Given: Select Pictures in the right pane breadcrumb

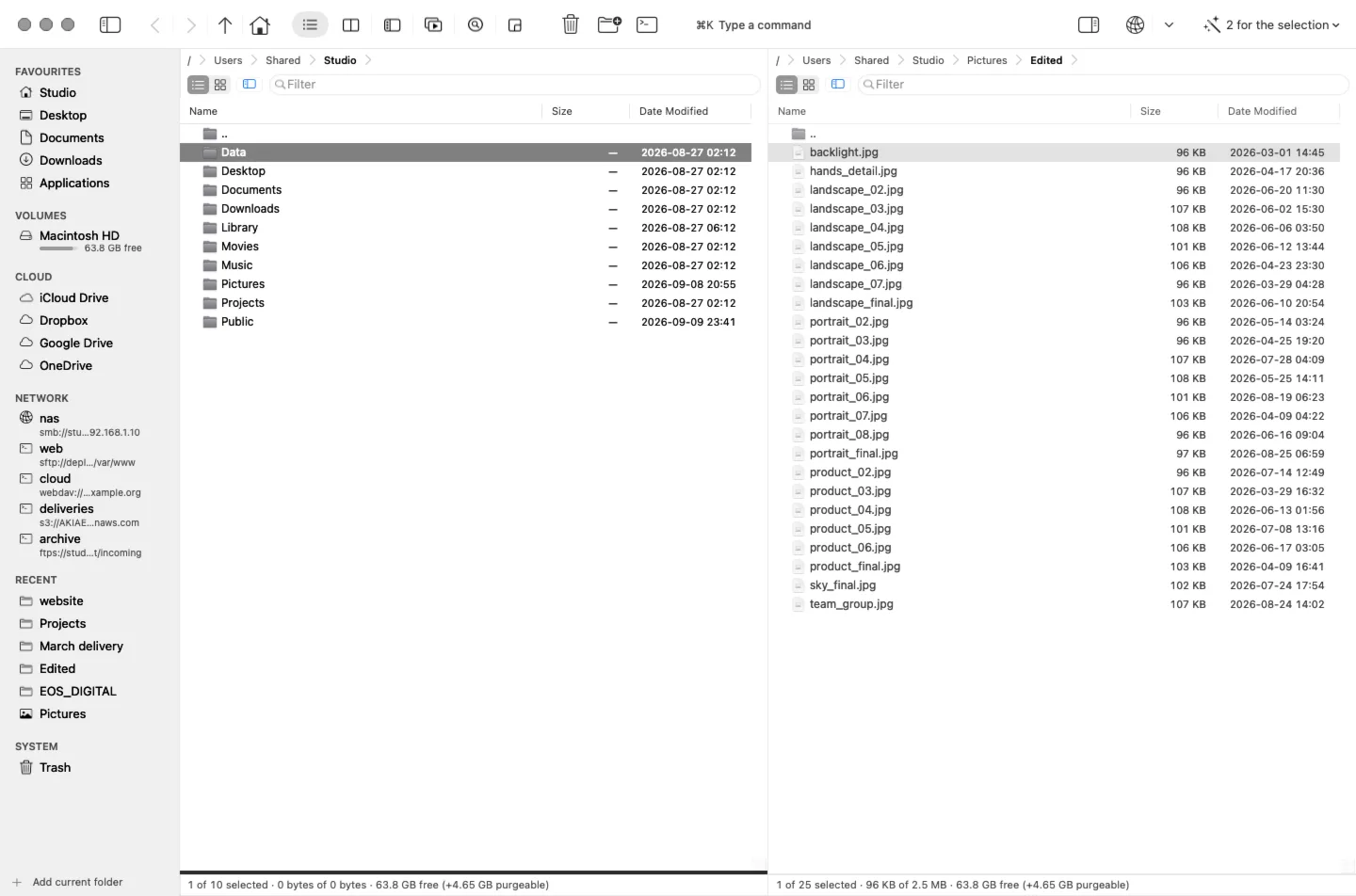Looking at the screenshot, I should pos(987,60).
